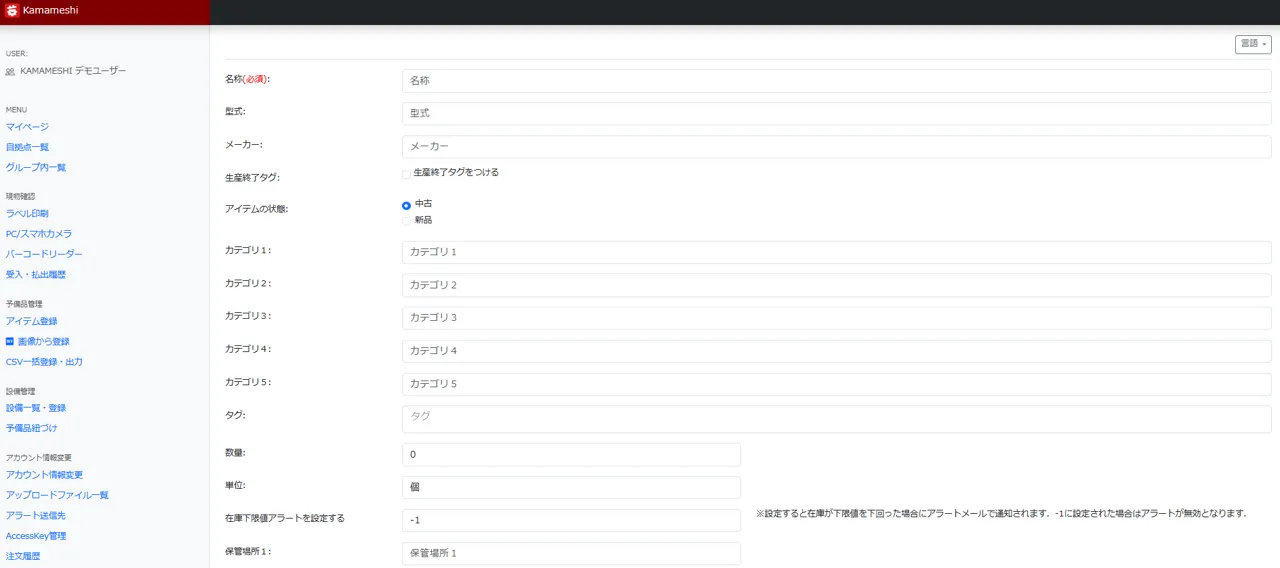The height and width of the screenshot is (568, 1280).
Task: Go to グループ内一覧
Action: pos(36,167)
